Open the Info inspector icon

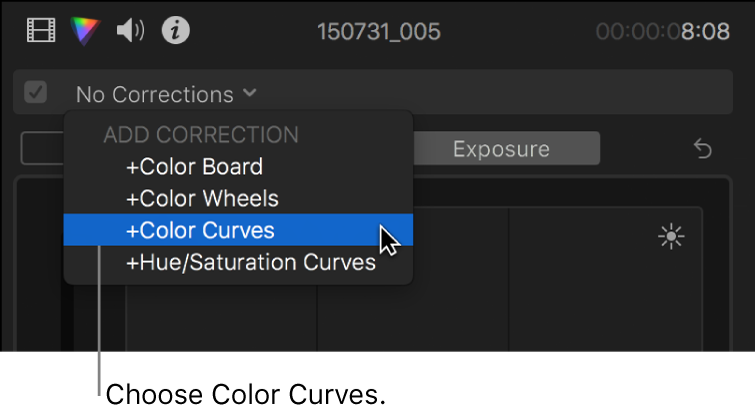click(175, 30)
